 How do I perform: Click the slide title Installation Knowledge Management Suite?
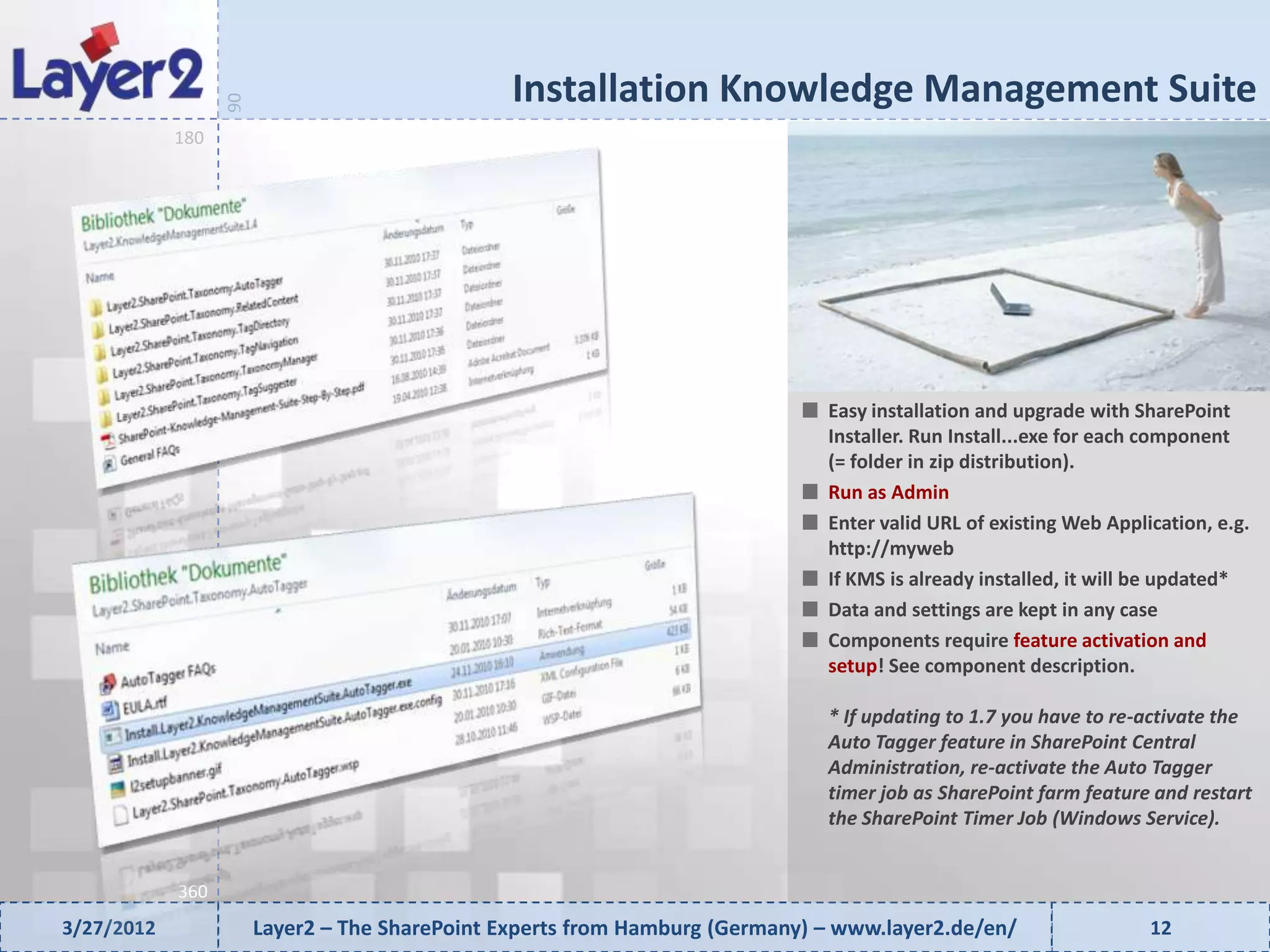point(884,89)
